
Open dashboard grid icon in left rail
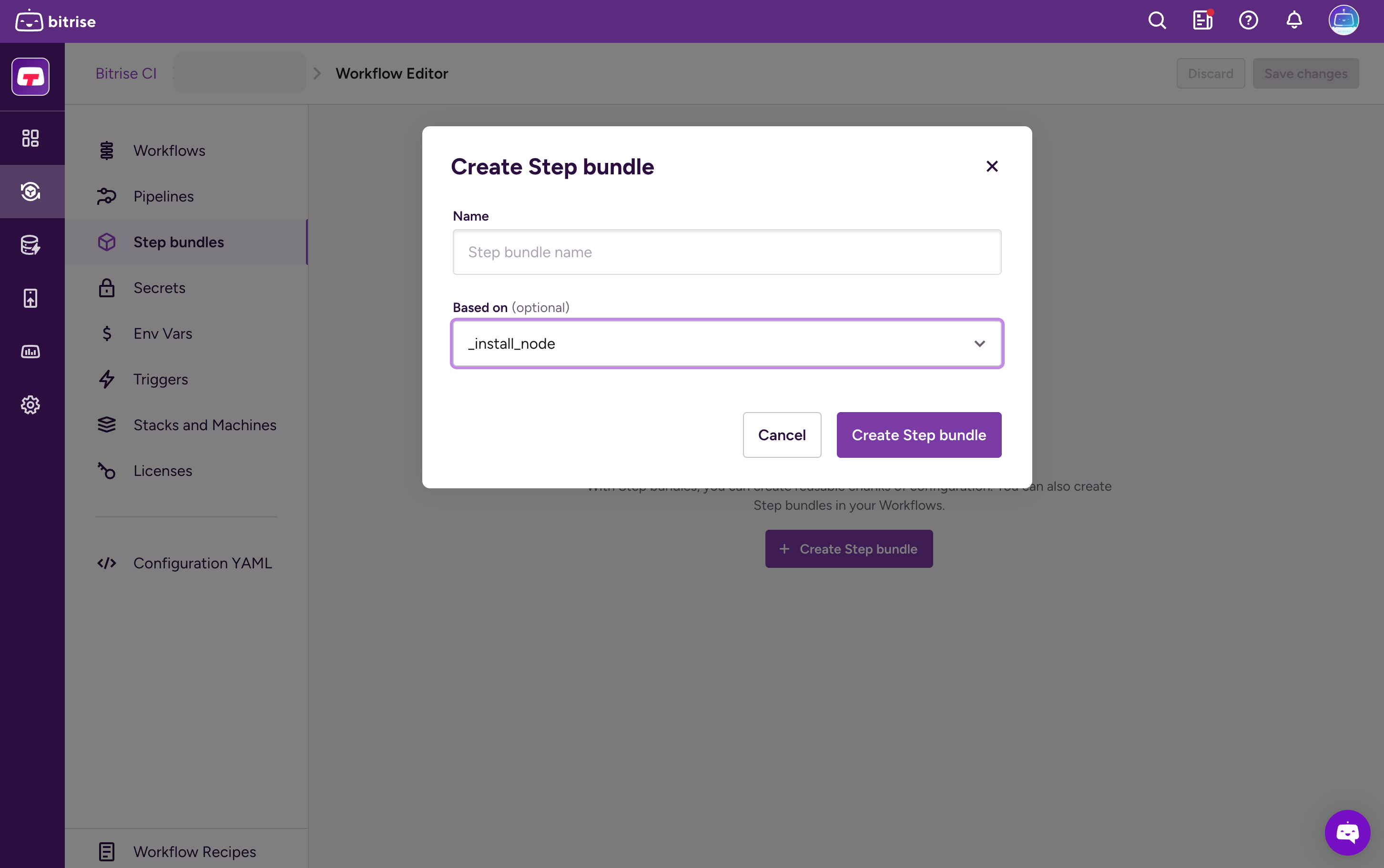tap(31, 138)
